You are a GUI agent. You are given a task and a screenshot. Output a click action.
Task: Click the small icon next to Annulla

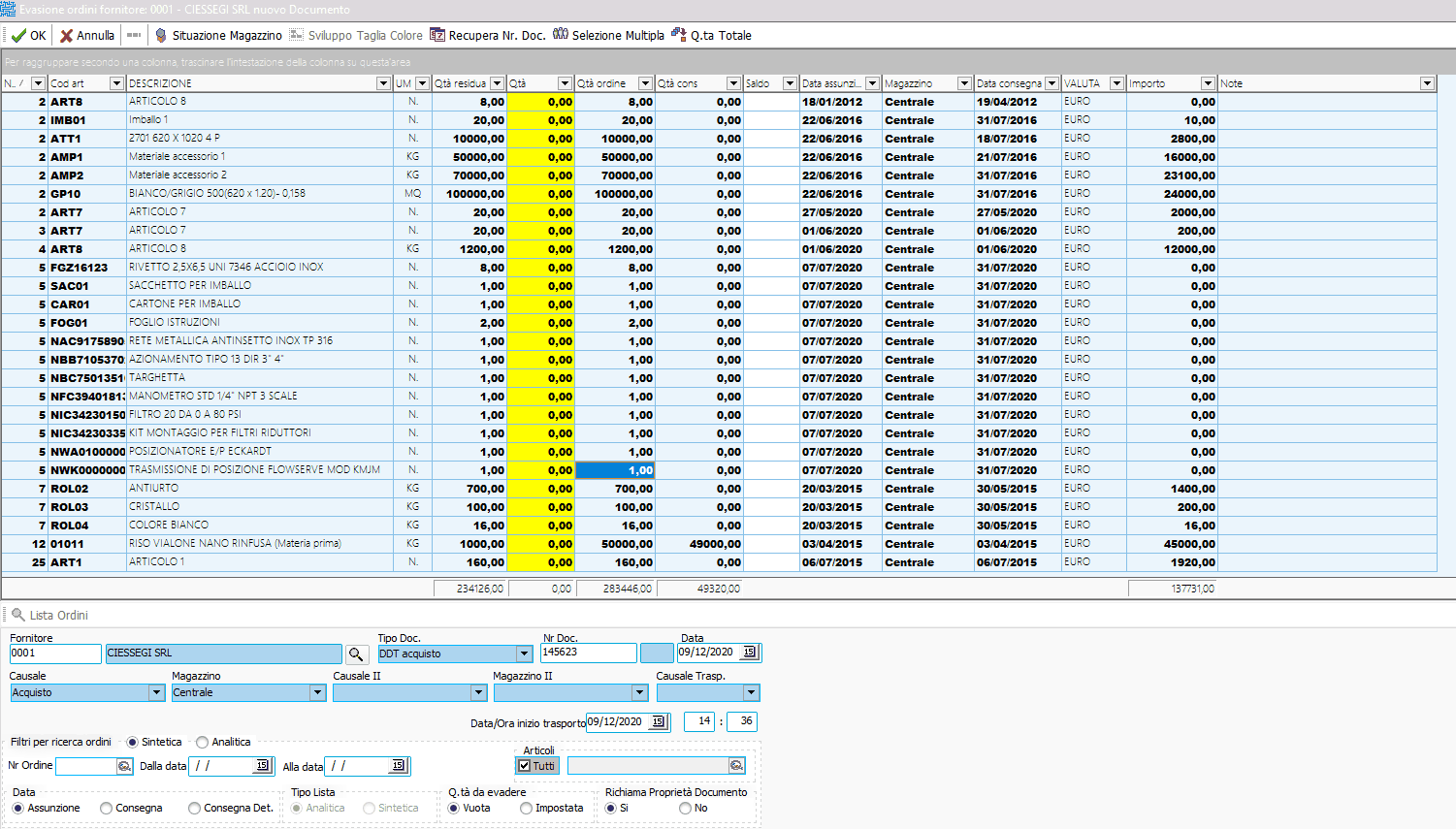coord(134,35)
